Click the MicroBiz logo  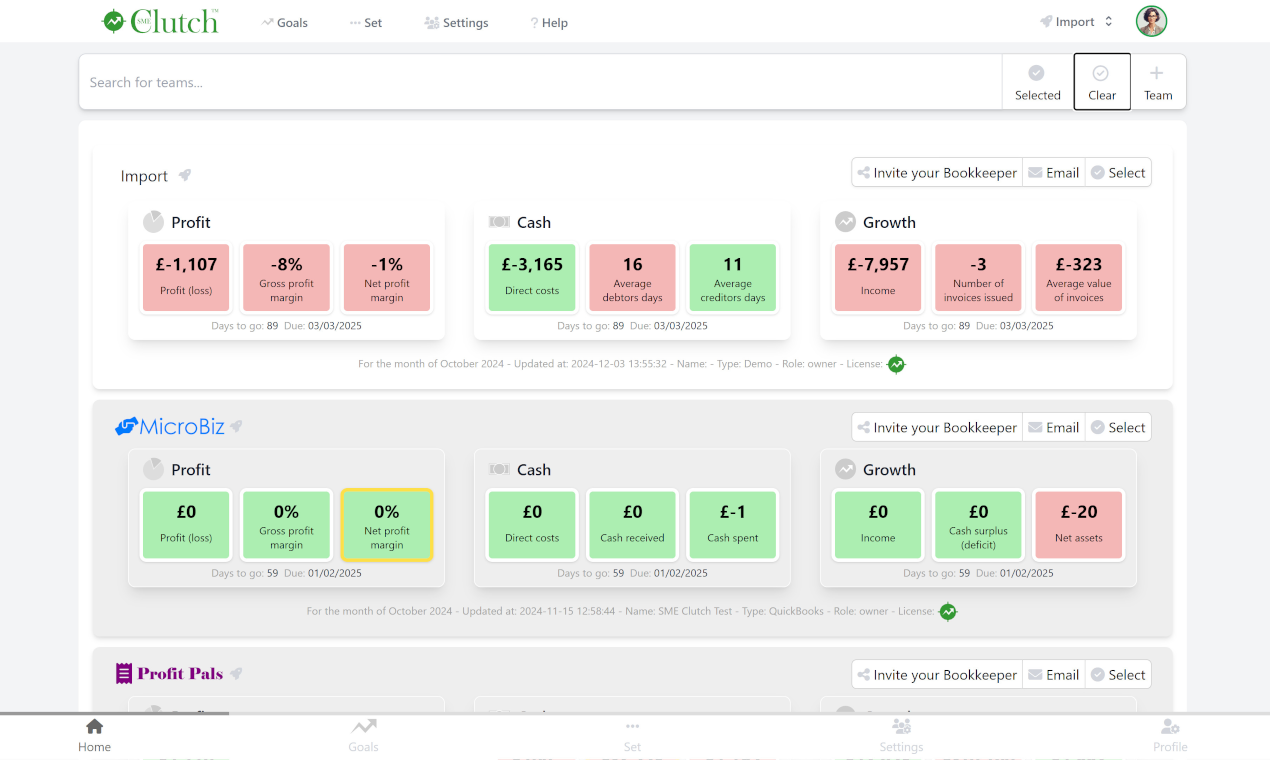[169, 427]
